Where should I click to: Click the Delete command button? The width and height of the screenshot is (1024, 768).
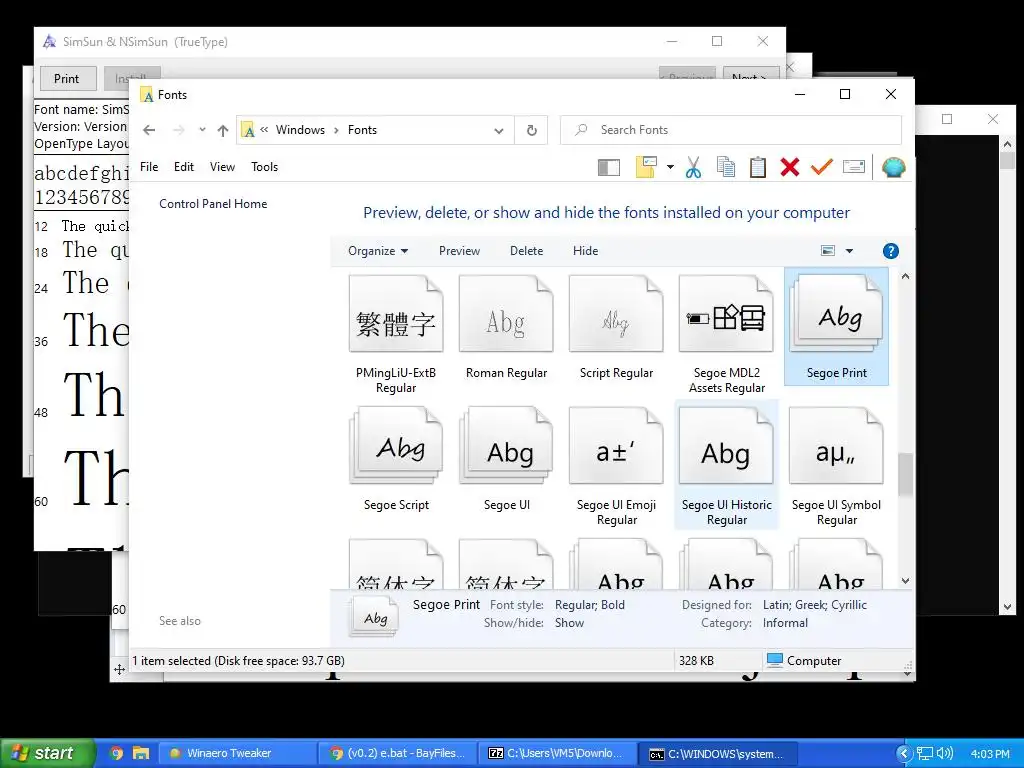point(526,251)
